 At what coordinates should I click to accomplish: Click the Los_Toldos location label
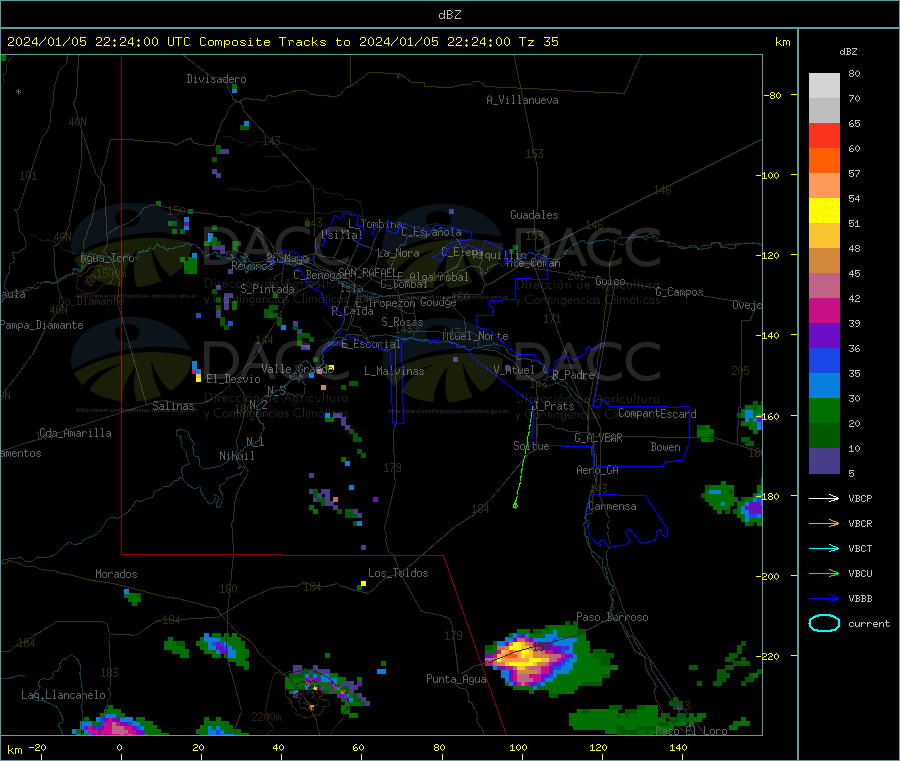click(398, 573)
